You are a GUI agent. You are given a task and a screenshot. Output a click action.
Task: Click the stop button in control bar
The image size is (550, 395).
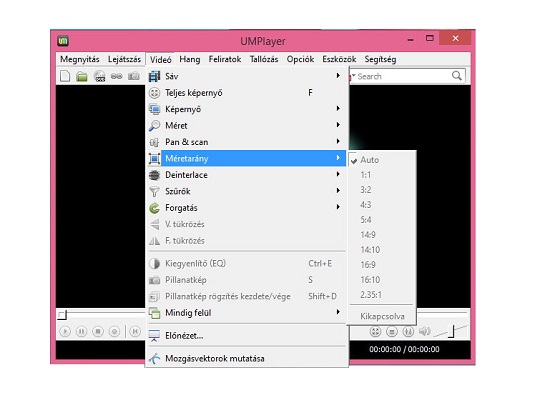point(98,332)
